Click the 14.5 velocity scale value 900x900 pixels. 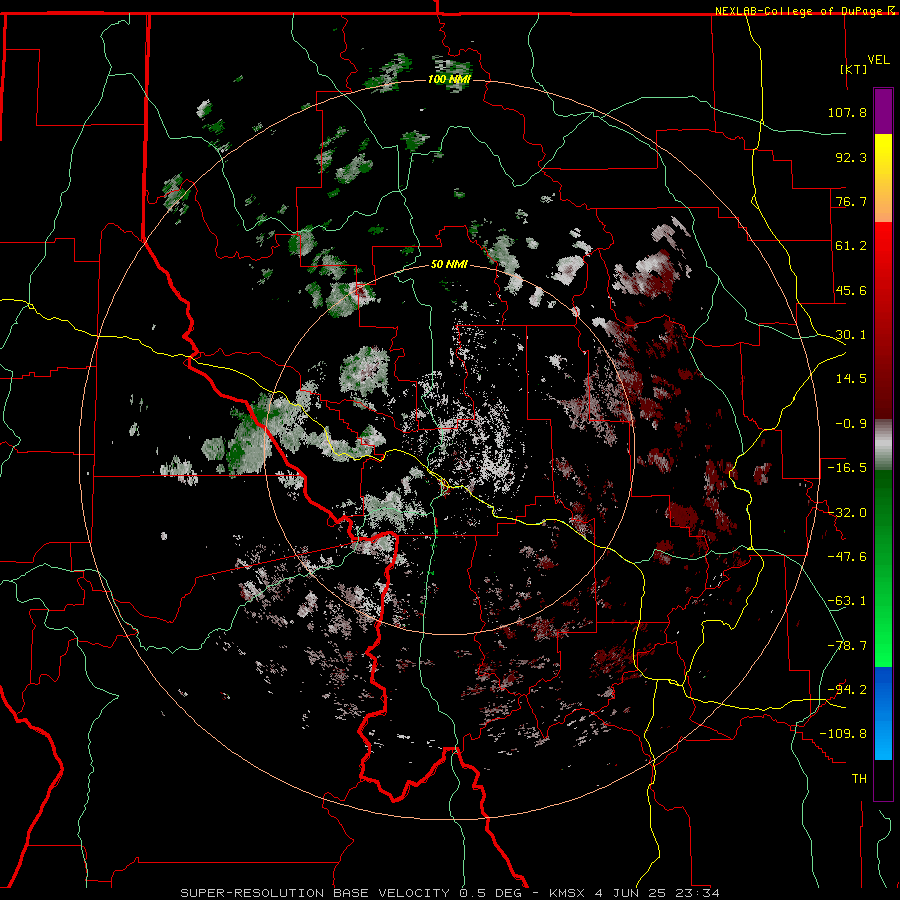(x=851, y=379)
